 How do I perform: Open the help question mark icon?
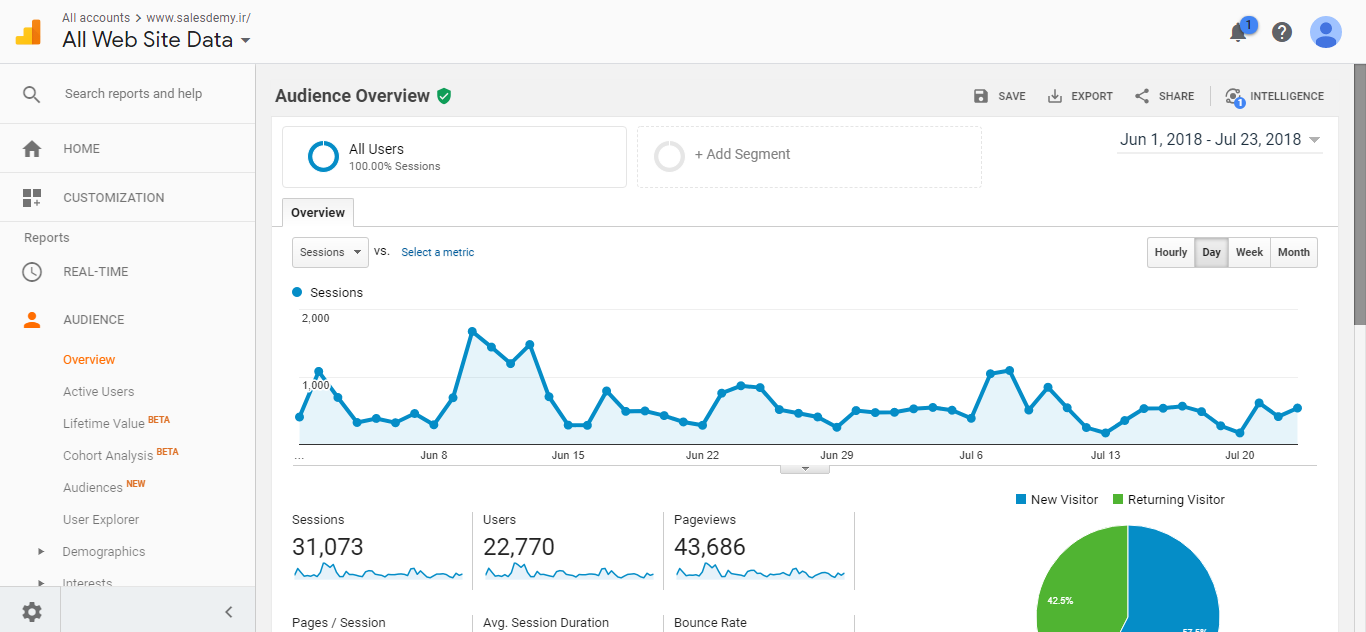coord(1282,32)
